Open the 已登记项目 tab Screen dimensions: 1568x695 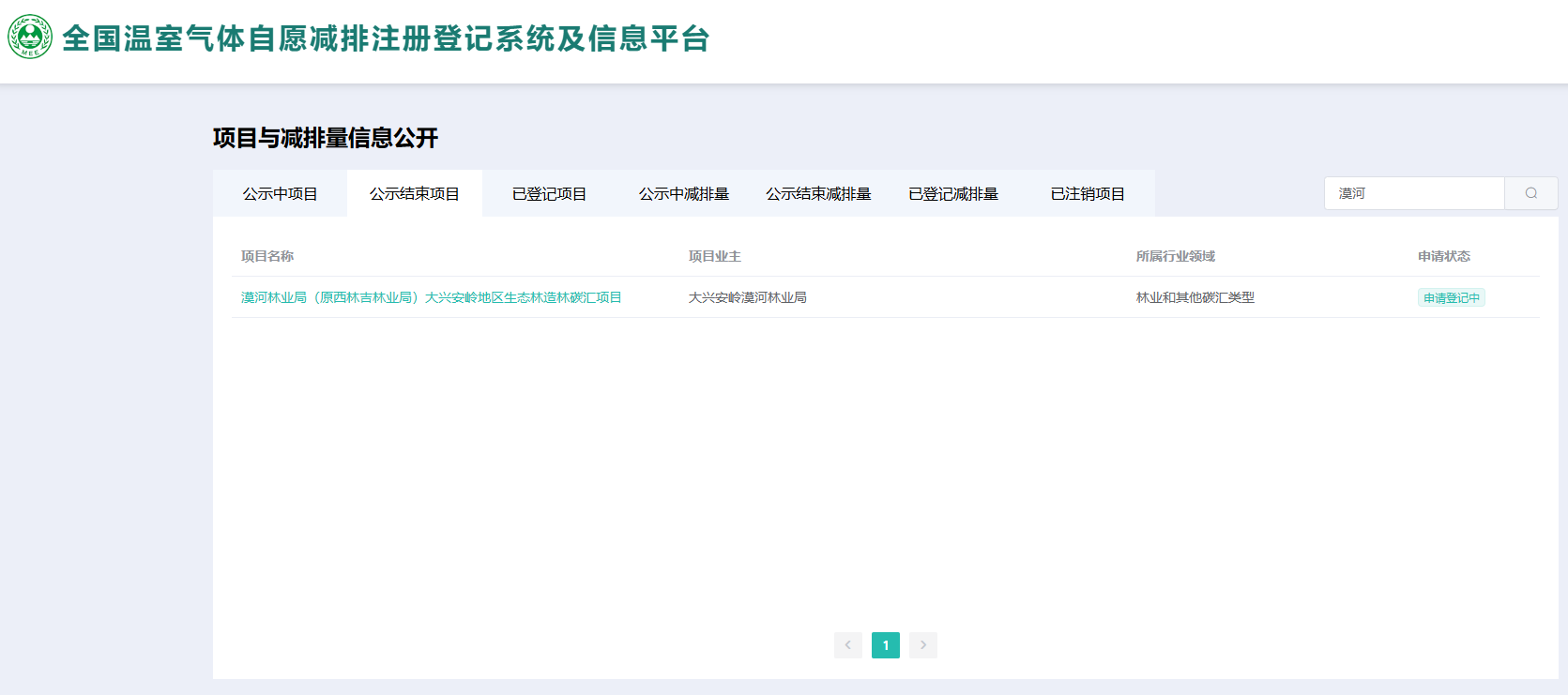(549, 194)
